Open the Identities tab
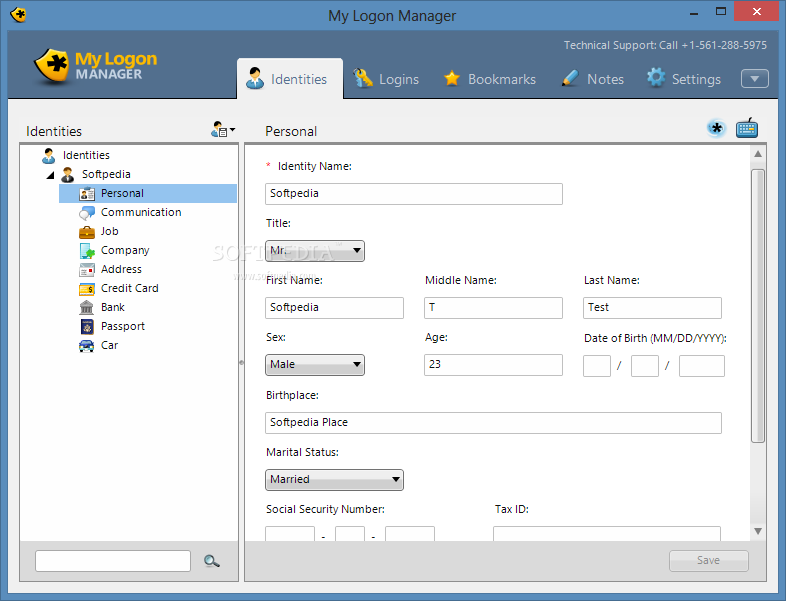The image size is (786, 601). 290,79
